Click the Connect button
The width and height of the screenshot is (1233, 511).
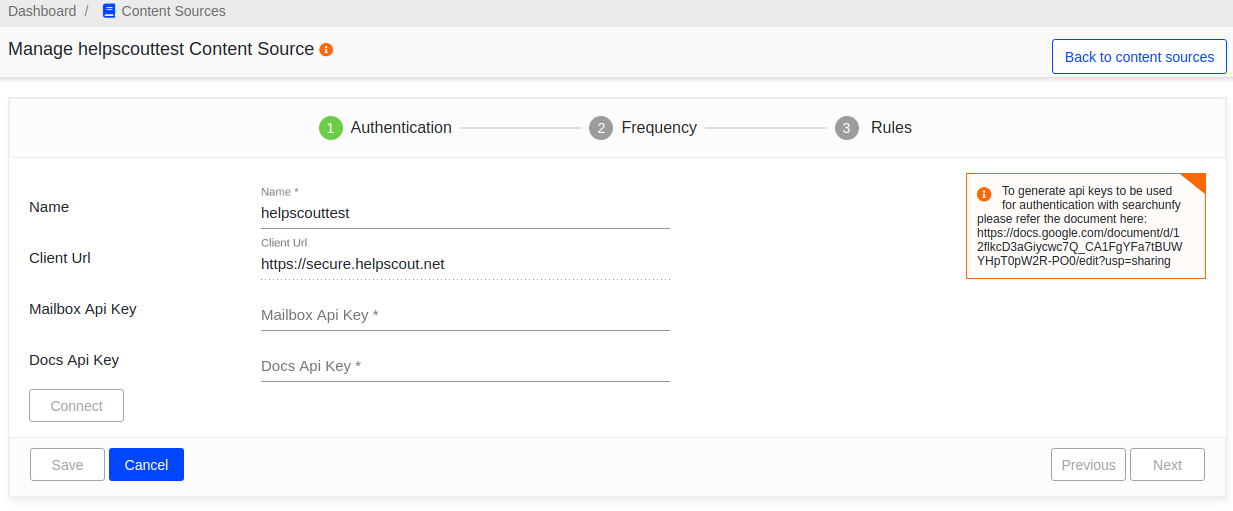pyautogui.click(x=77, y=406)
